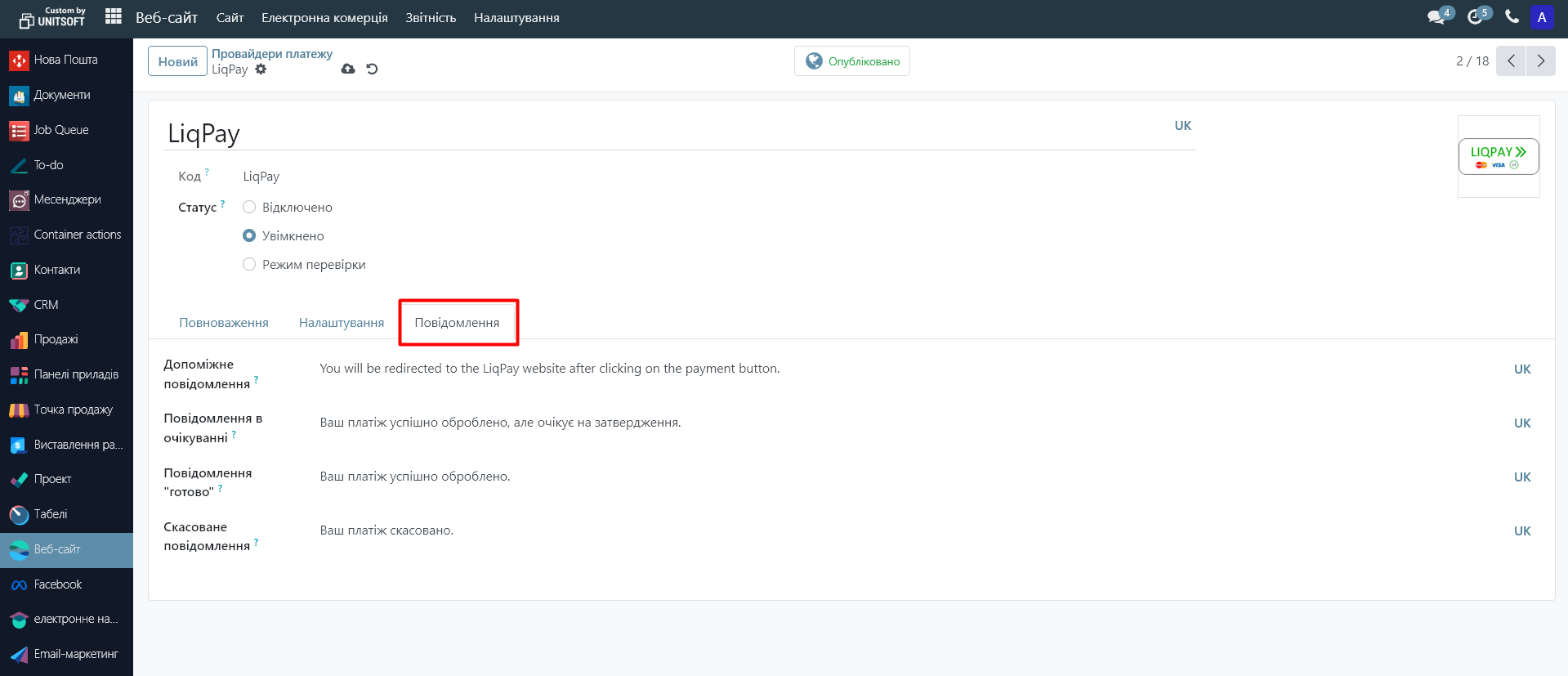Viewport: 1568px width, 676px height.
Task: Click the gear actions icon near LiqPay
Action: point(261,69)
